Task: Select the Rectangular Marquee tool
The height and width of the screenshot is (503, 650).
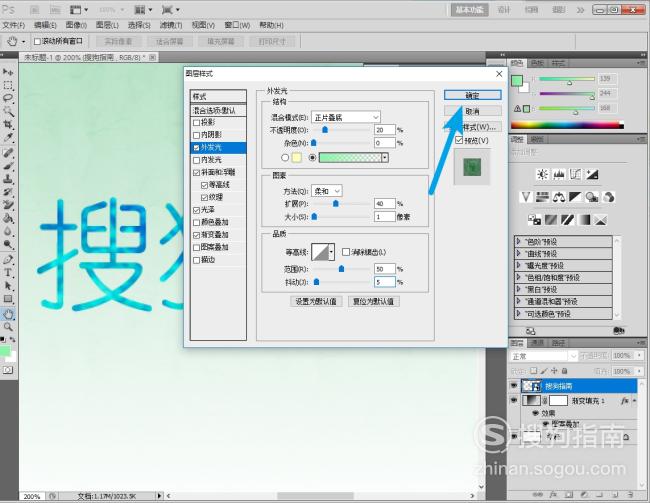Action: pyautogui.click(x=8, y=85)
